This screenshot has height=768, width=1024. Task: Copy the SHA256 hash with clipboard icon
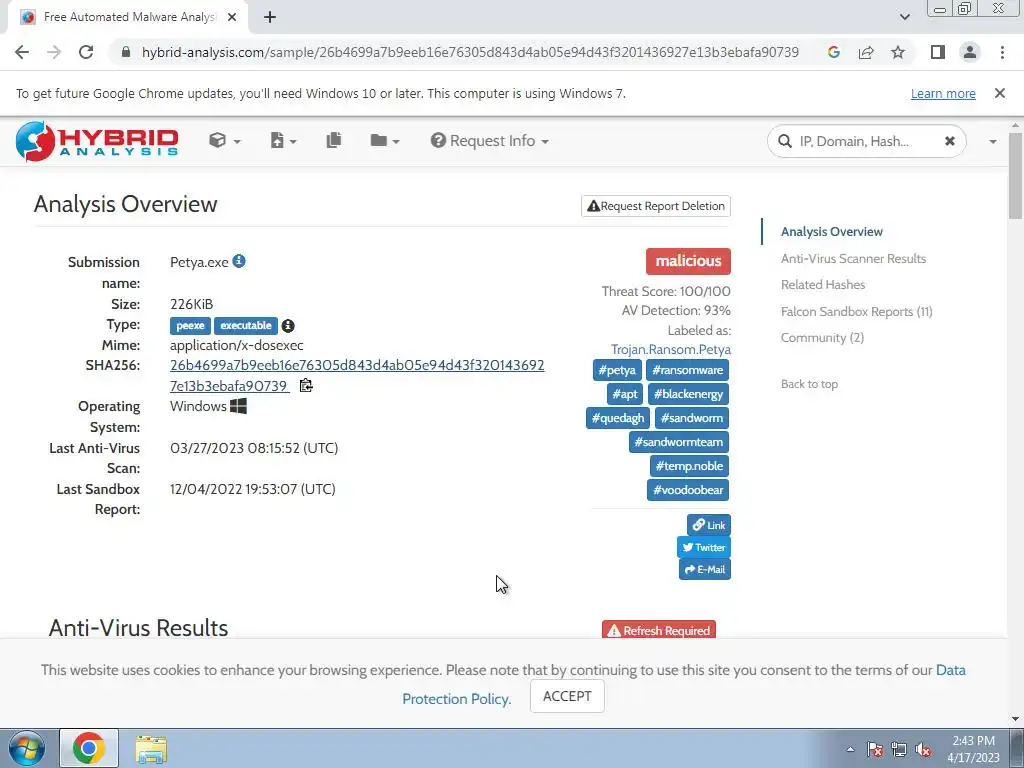pos(306,385)
